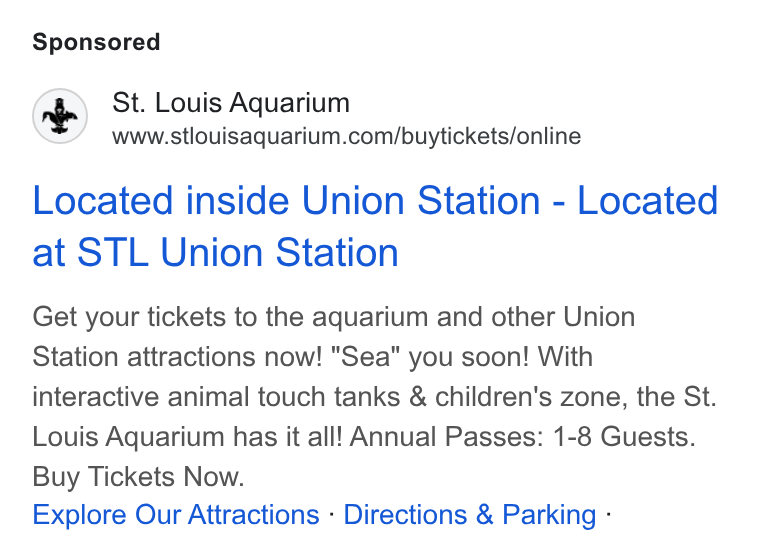The width and height of the screenshot is (760, 558).
Task: Open the Directions & Parking sitelink
Action: click(x=470, y=514)
